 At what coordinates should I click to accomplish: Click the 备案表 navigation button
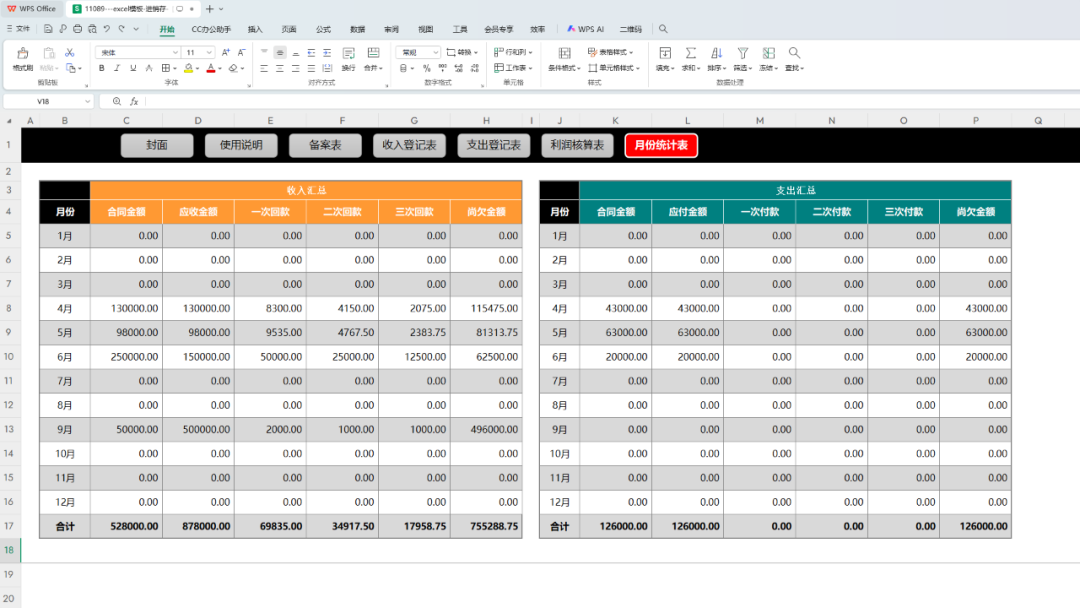(x=325, y=145)
